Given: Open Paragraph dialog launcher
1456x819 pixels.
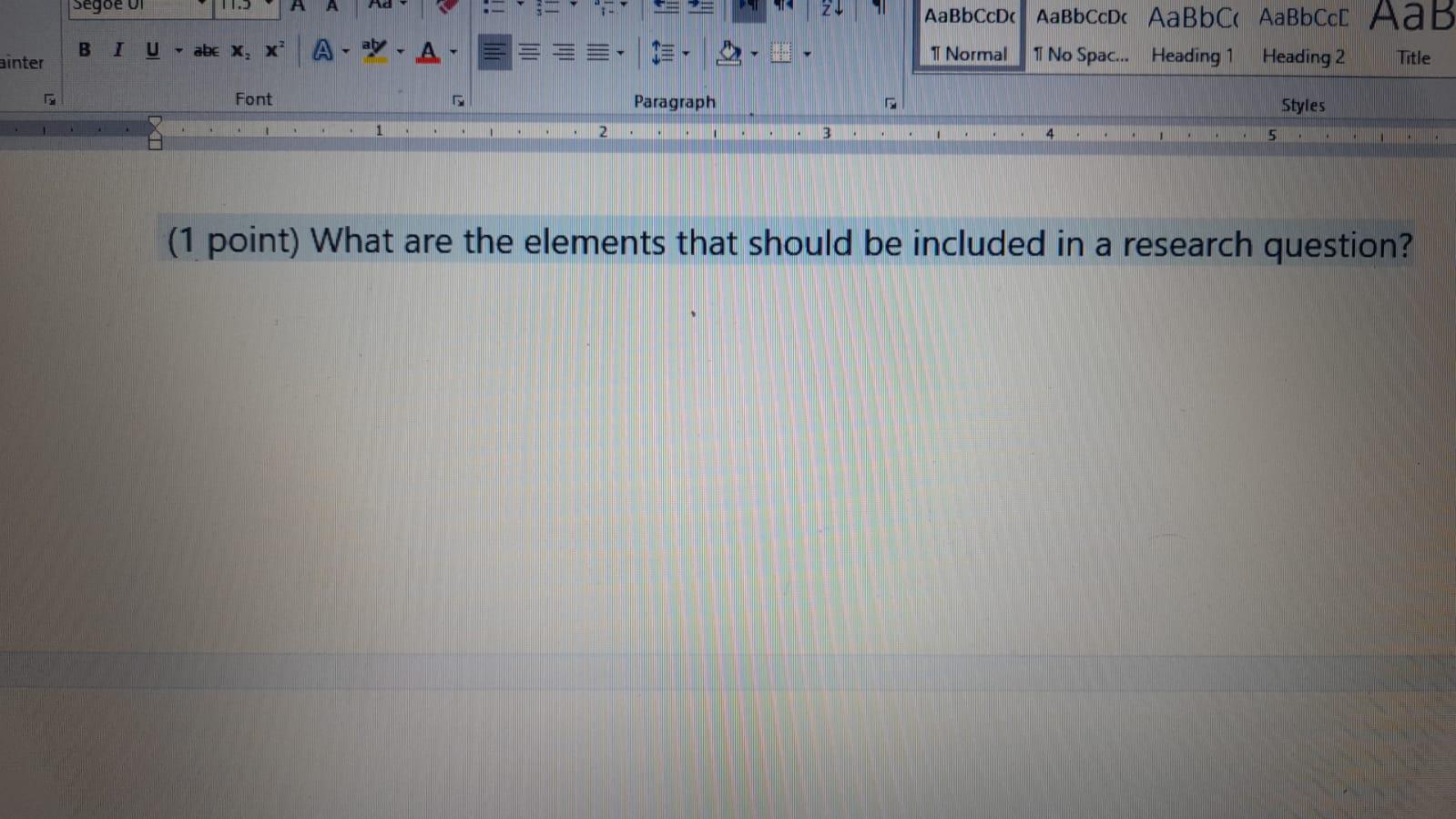Looking at the screenshot, I should pos(891,104).
